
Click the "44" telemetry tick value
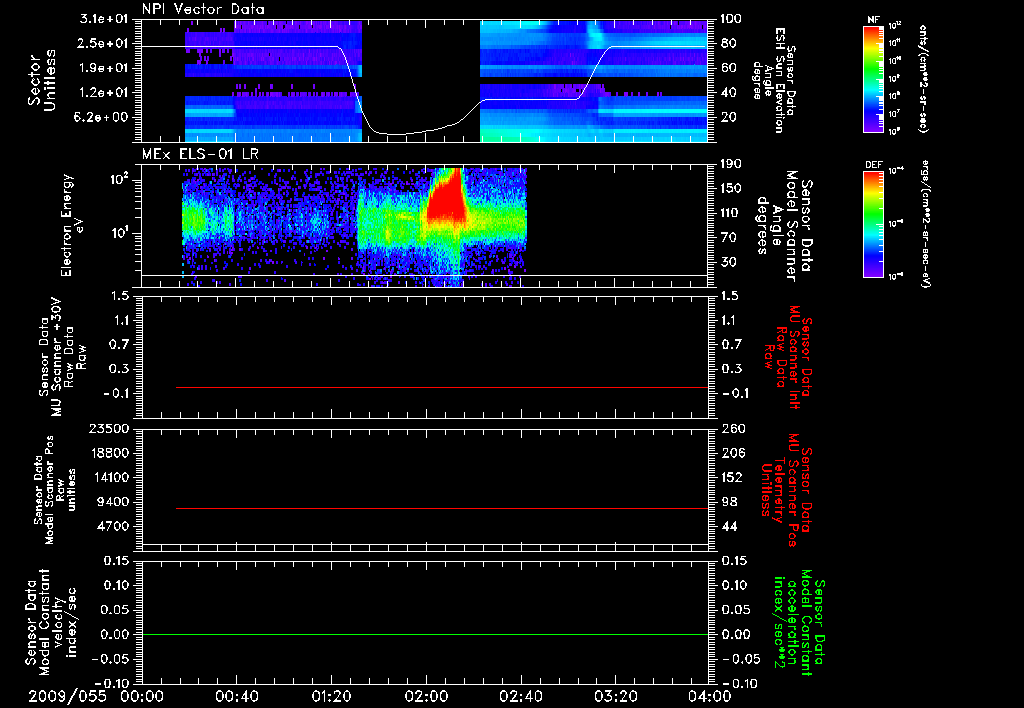point(729,526)
